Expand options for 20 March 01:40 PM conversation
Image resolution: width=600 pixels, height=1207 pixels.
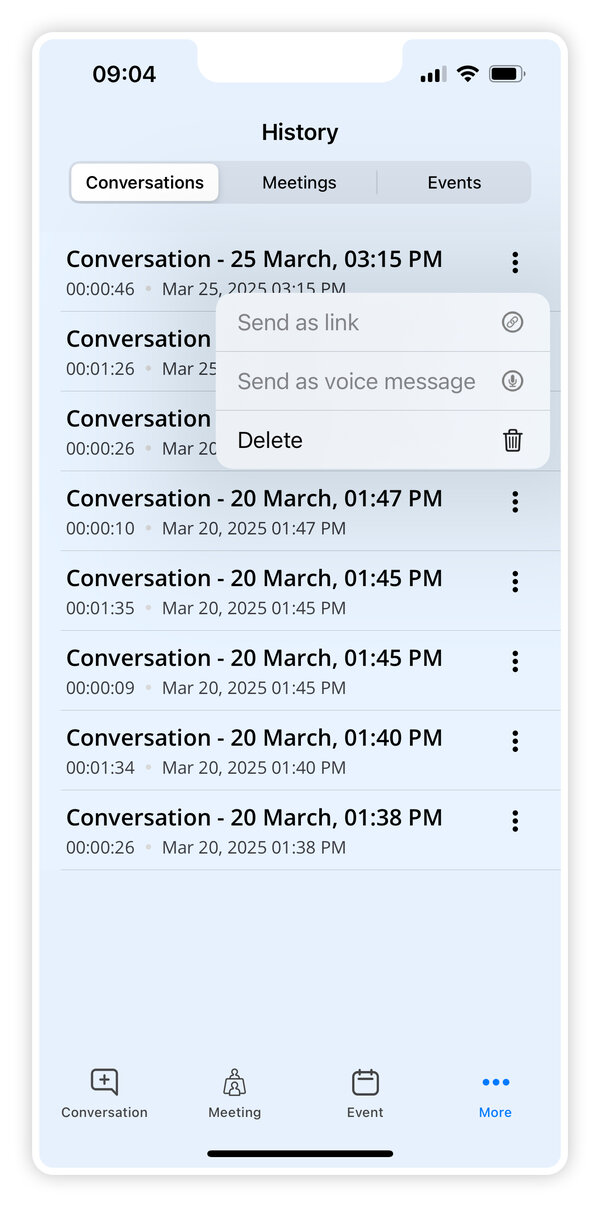(515, 741)
